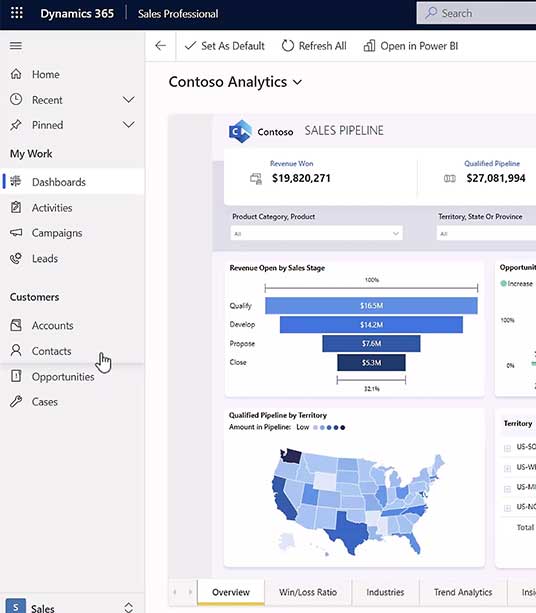This screenshot has width=536, height=613.
Task: Expand the US-W territory row
Action: pos(507,468)
